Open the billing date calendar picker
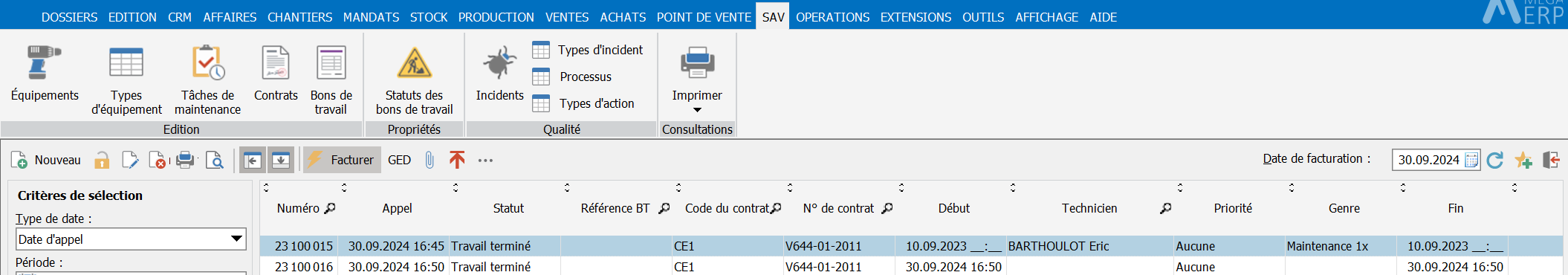The width and height of the screenshot is (1568, 275). click(x=1471, y=160)
